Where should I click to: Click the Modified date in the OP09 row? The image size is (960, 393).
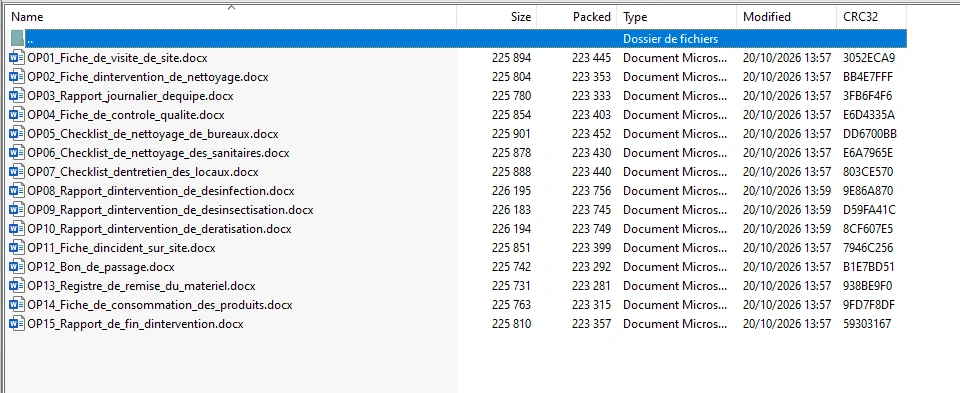[x=787, y=210]
